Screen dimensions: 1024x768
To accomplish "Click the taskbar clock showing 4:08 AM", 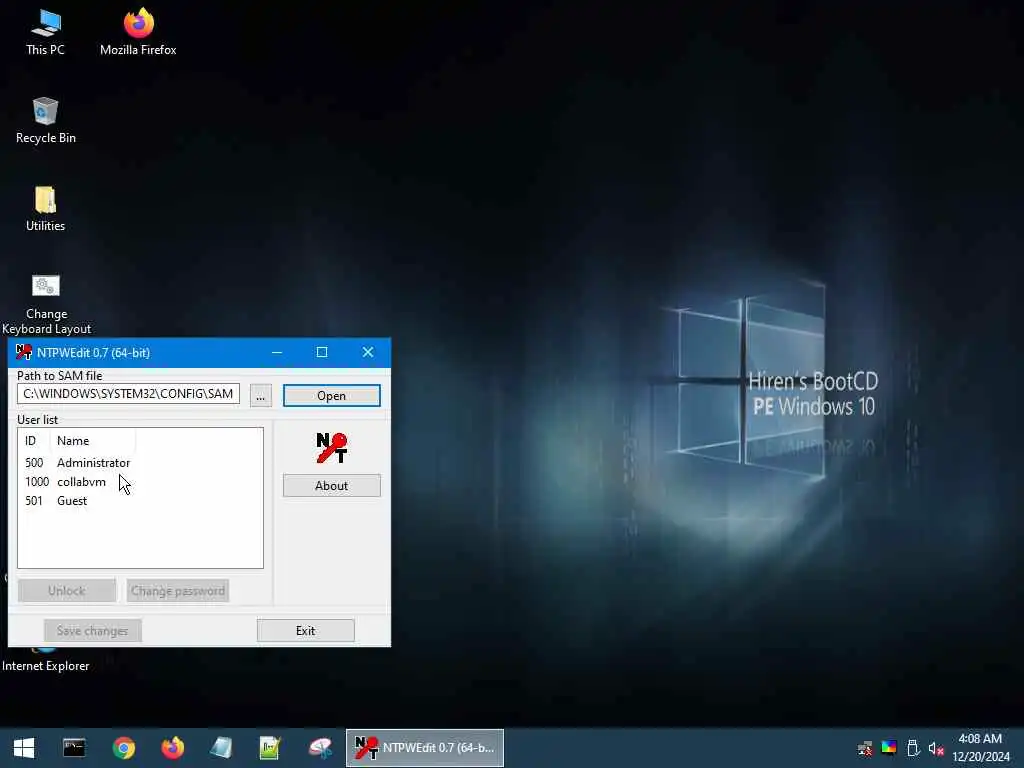I will click(x=980, y=748).
